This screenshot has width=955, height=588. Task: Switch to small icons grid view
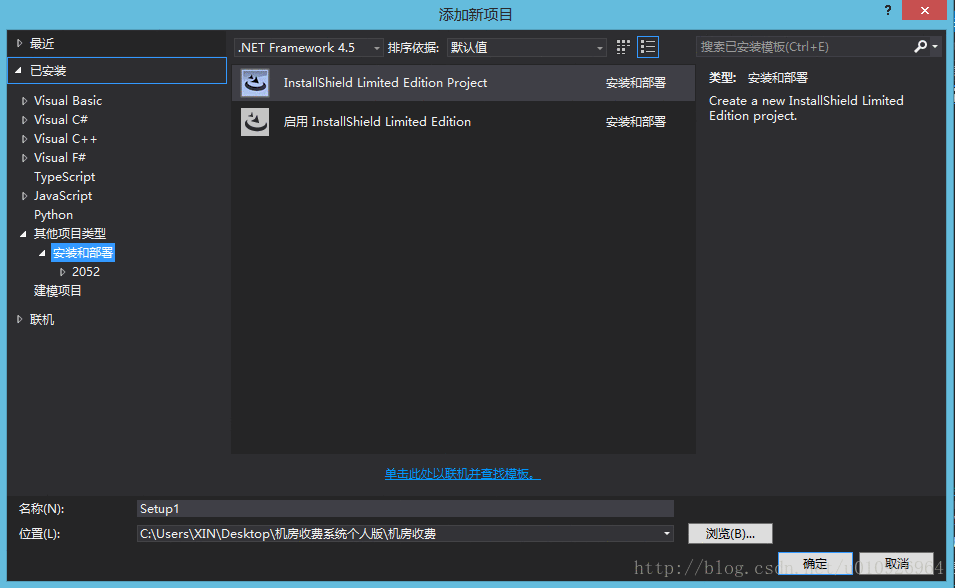click(622, 47)
